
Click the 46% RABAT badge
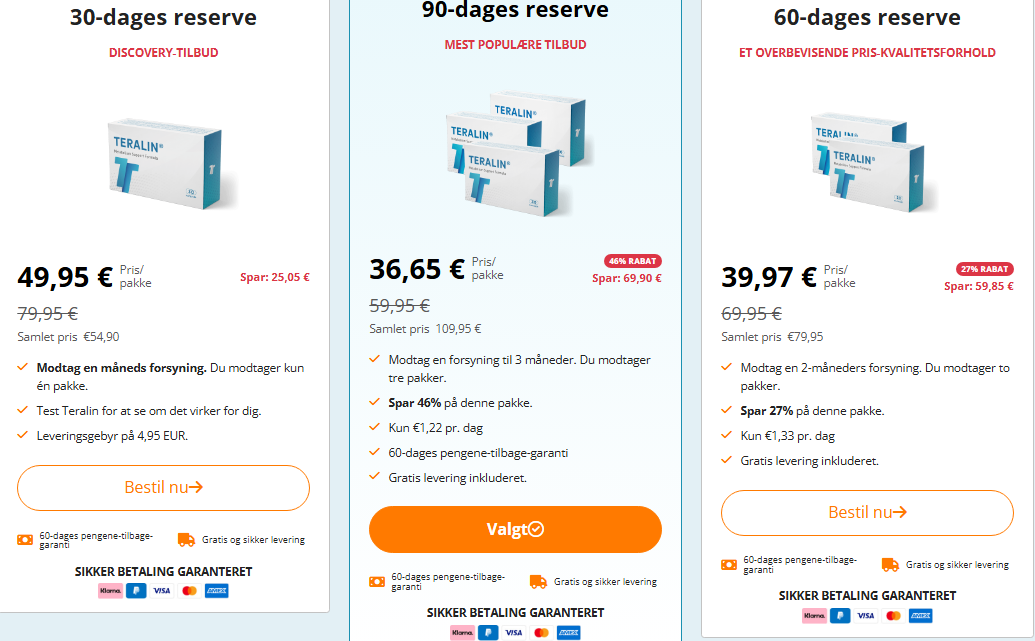[x=632, y=261]
